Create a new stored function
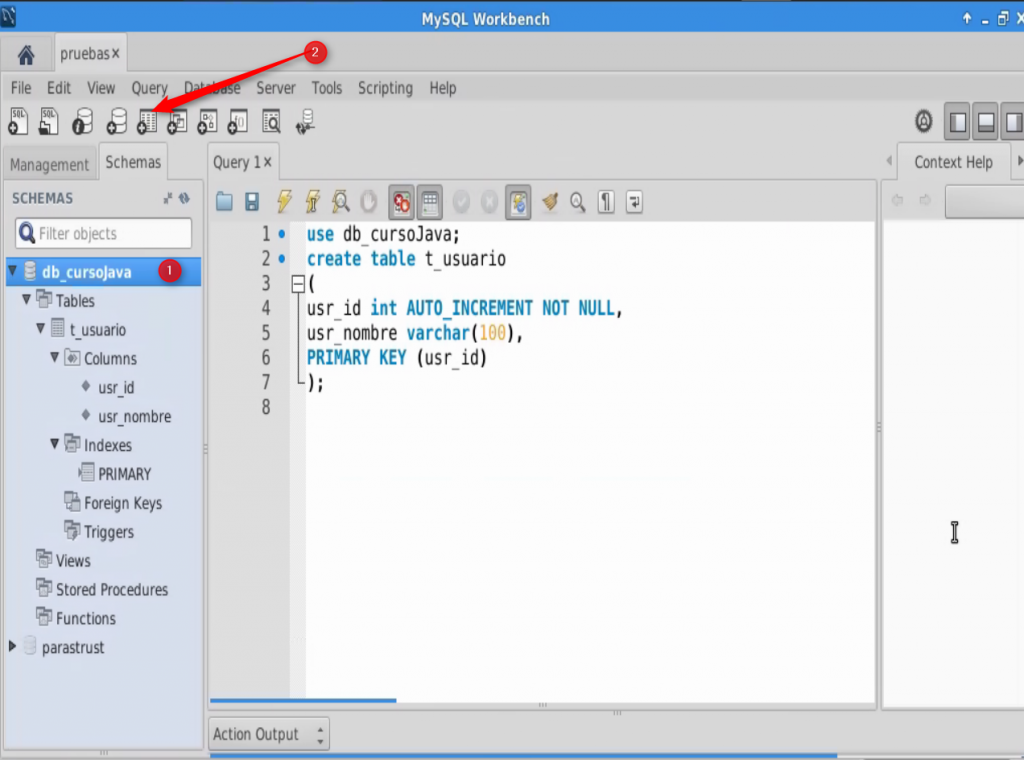This screenshot has width=1024, height=760. pos(236,121)
